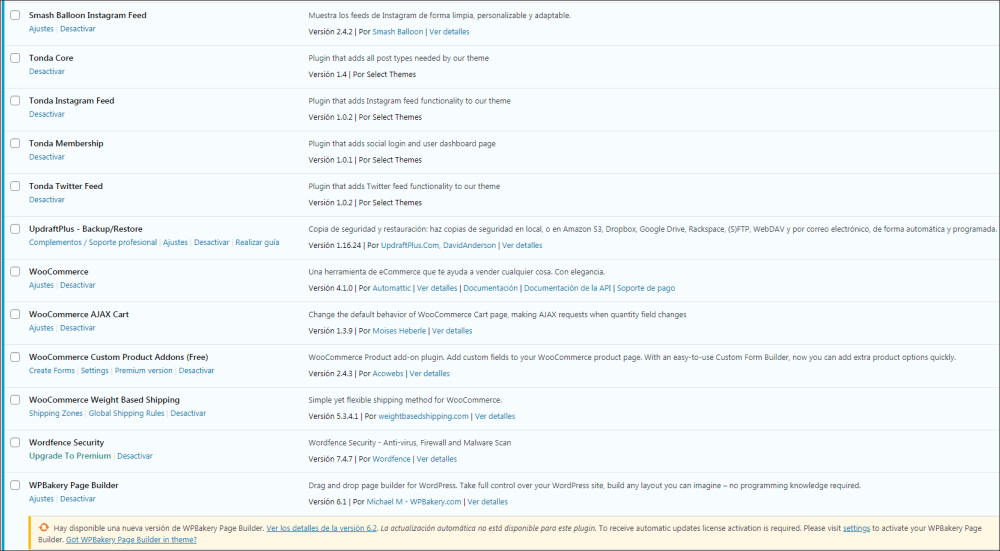
Task: Tick the UpdraftPlus Backup/Restore checkbox
Action: pos(15,229)
